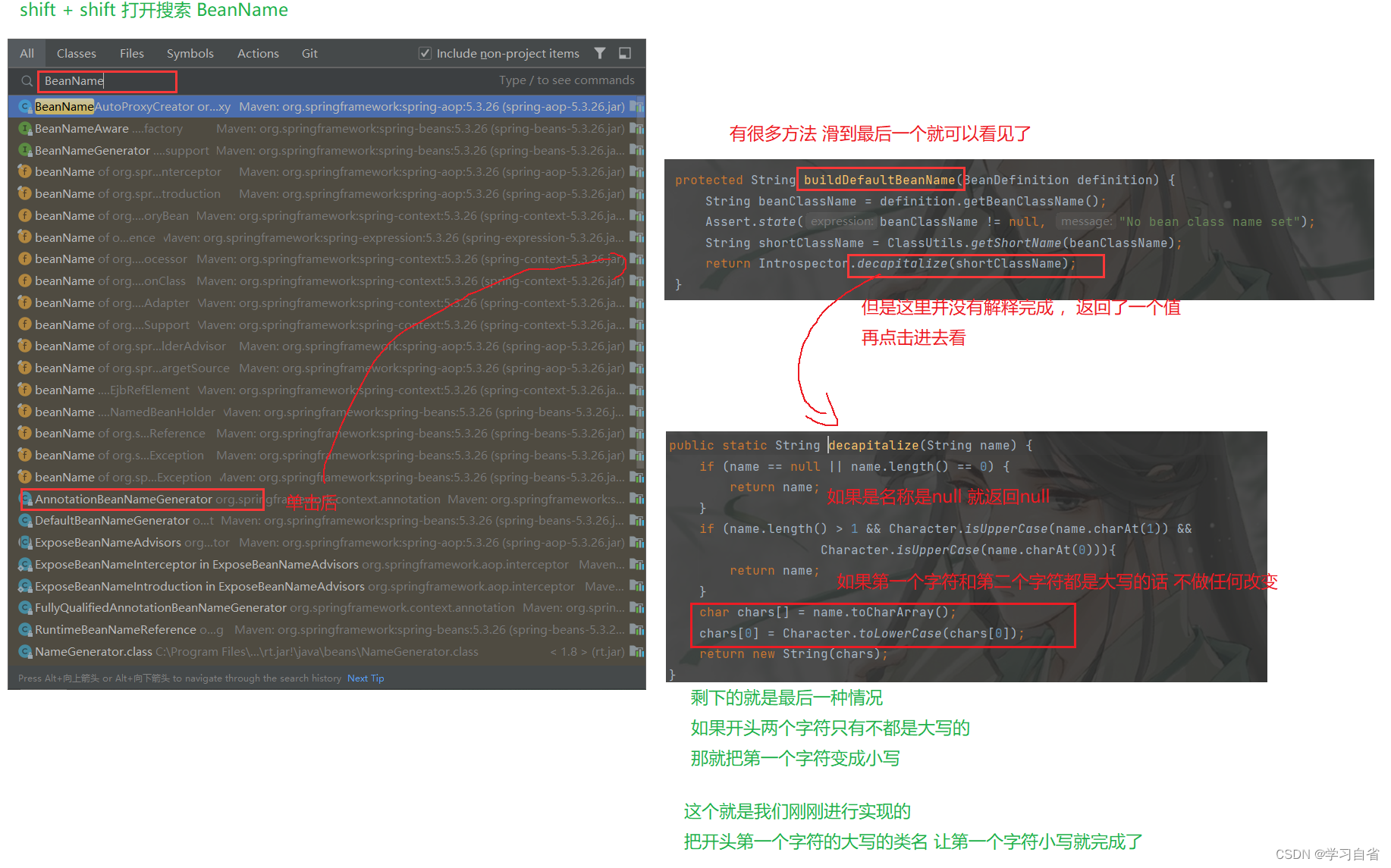The image size is (1391, 868).
Task: Select beanName of org.spr...argetSource row
Action: [327, 368]
